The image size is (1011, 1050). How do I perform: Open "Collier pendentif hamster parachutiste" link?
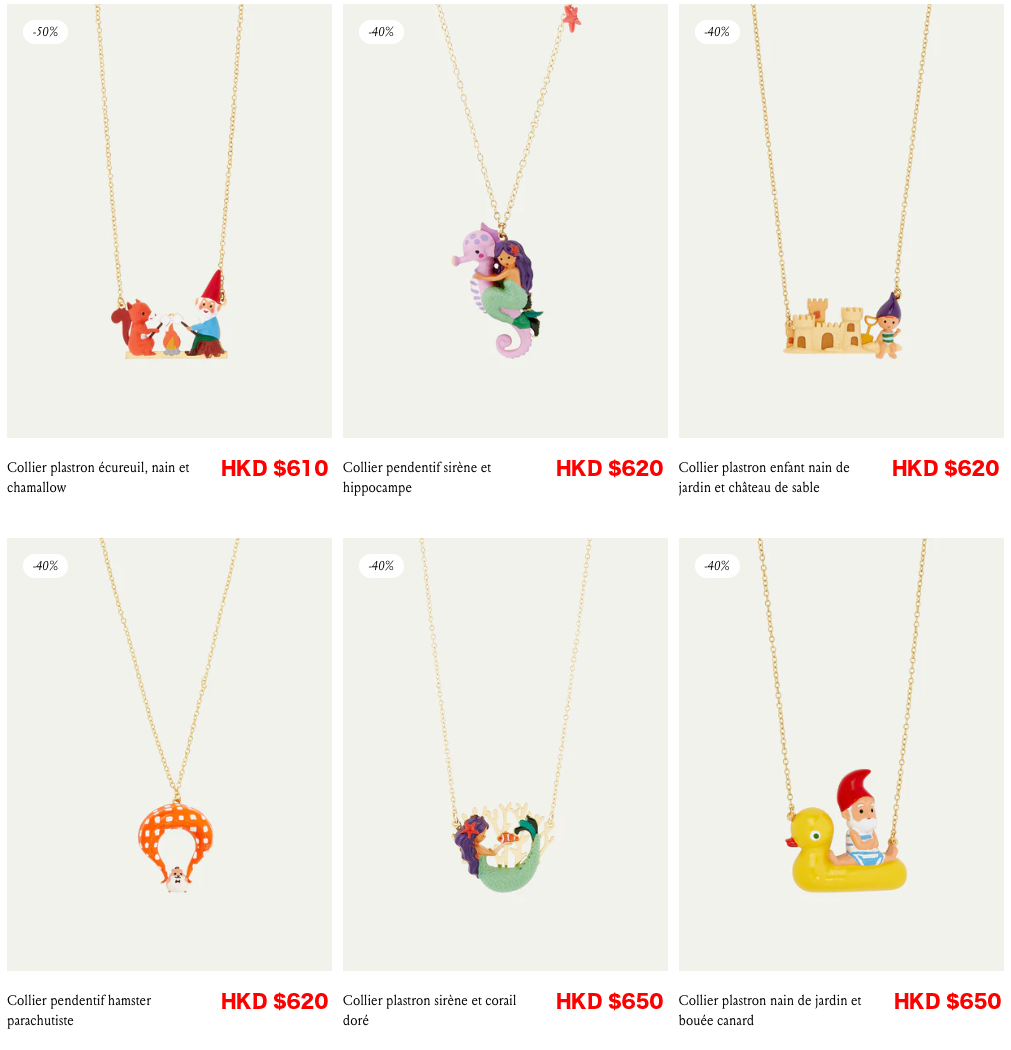tap(79, 1010)
